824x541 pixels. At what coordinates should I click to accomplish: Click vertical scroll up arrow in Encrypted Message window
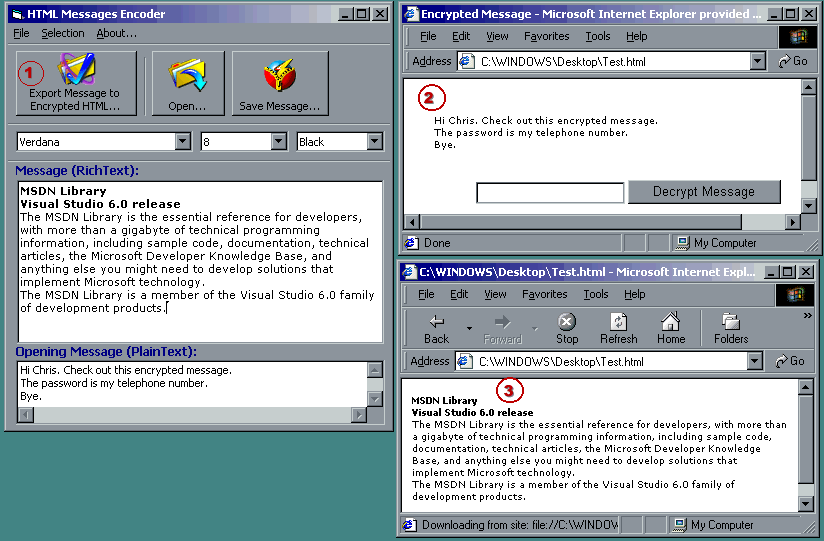point(809,87)
